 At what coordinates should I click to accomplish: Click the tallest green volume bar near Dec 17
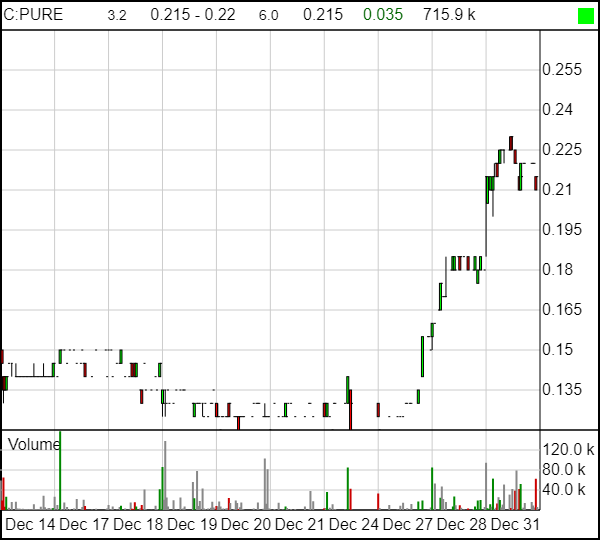[x=60, y=470]
